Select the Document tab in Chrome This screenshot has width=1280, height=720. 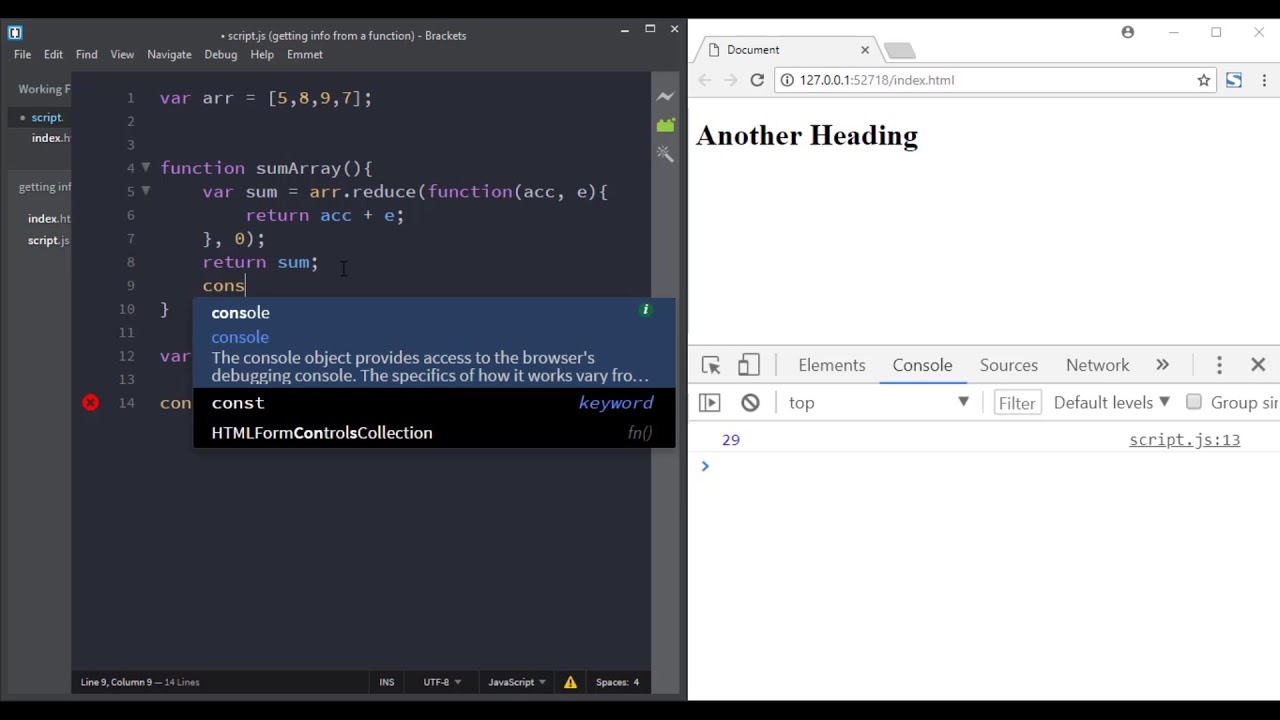click(785, 50)
